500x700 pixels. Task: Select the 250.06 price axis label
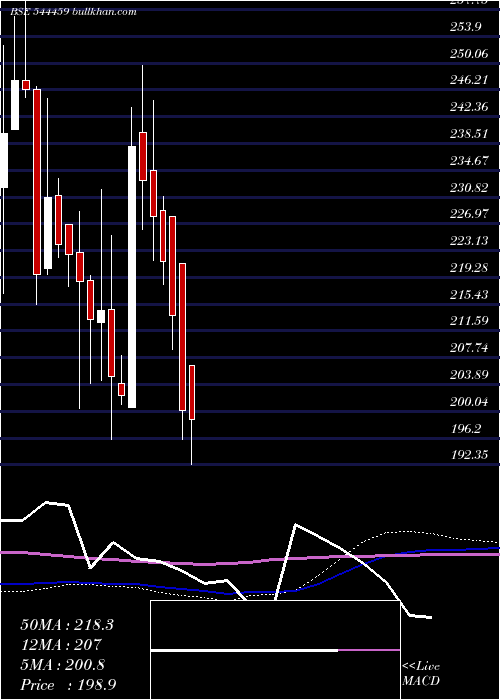click(469, 54)
